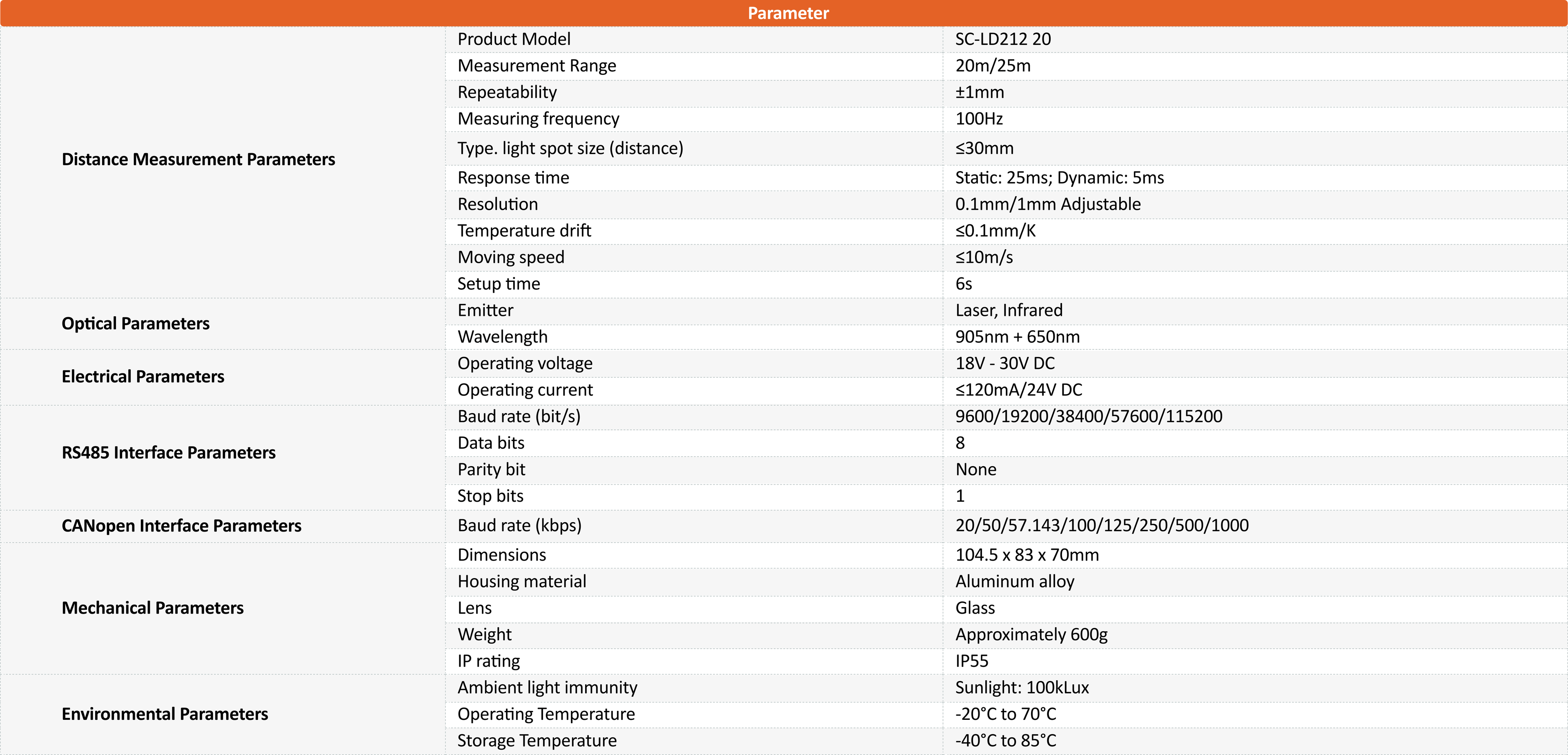Image resolution: width=1568 pixels, height=755 pixels.
Task: Select the Electrical Parameters section heading
Action: tap(143, 376)
